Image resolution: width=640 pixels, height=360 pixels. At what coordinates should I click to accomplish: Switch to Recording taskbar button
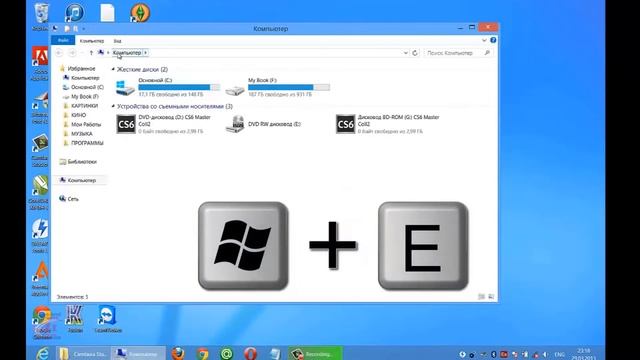pyautogui.click(x=315, y=353)
